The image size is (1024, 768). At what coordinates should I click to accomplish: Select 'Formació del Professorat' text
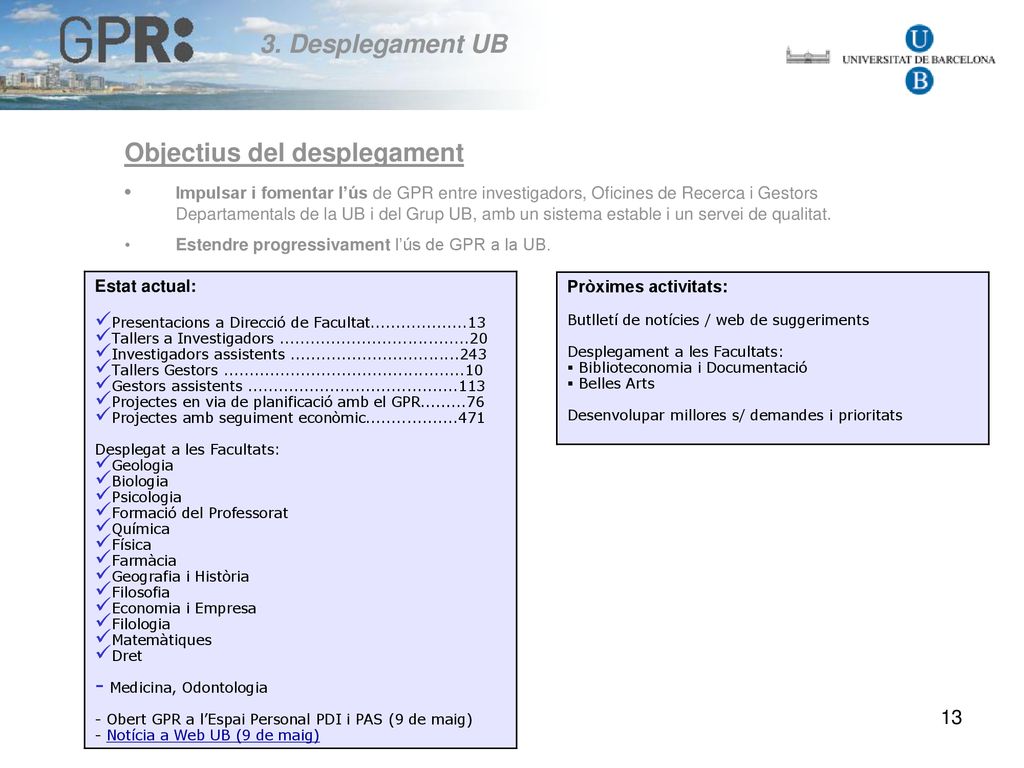pos(200,513)
